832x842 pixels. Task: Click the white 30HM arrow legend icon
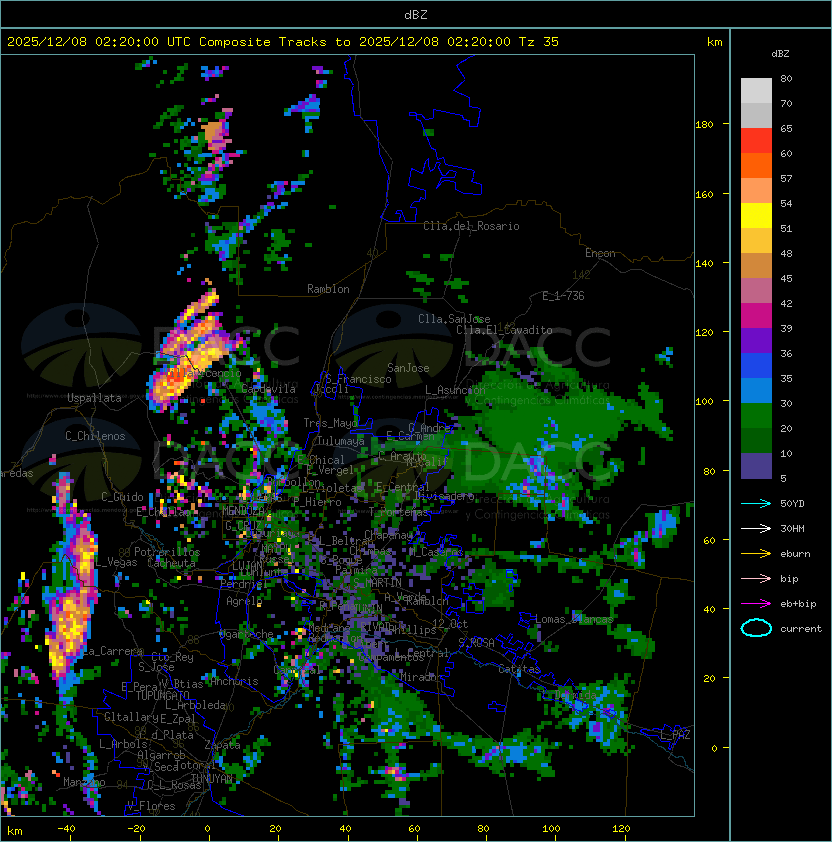pyautogui.click(x=756, y=528)
